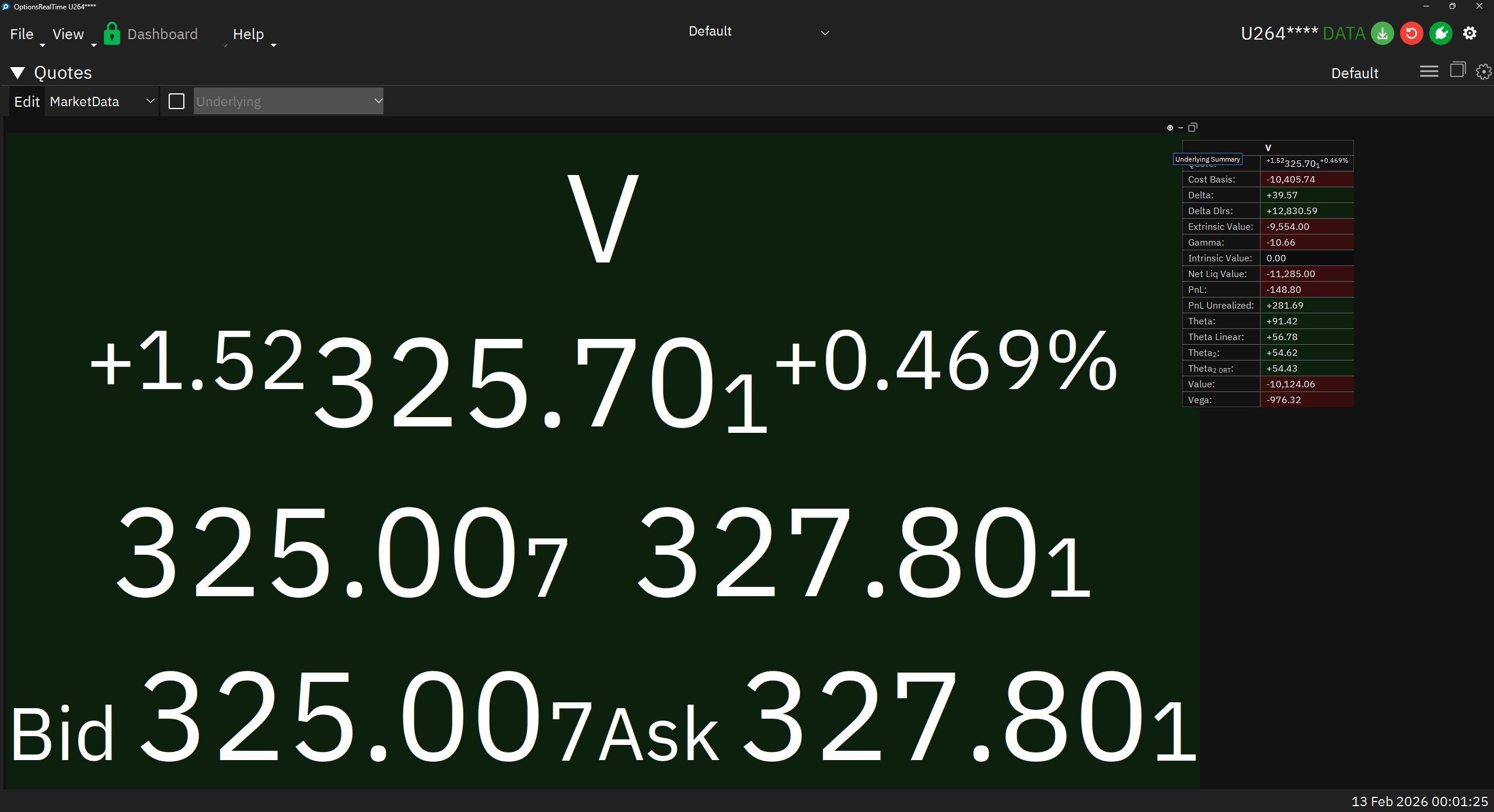Click the pin icon above the summary table

(1170, 128)
